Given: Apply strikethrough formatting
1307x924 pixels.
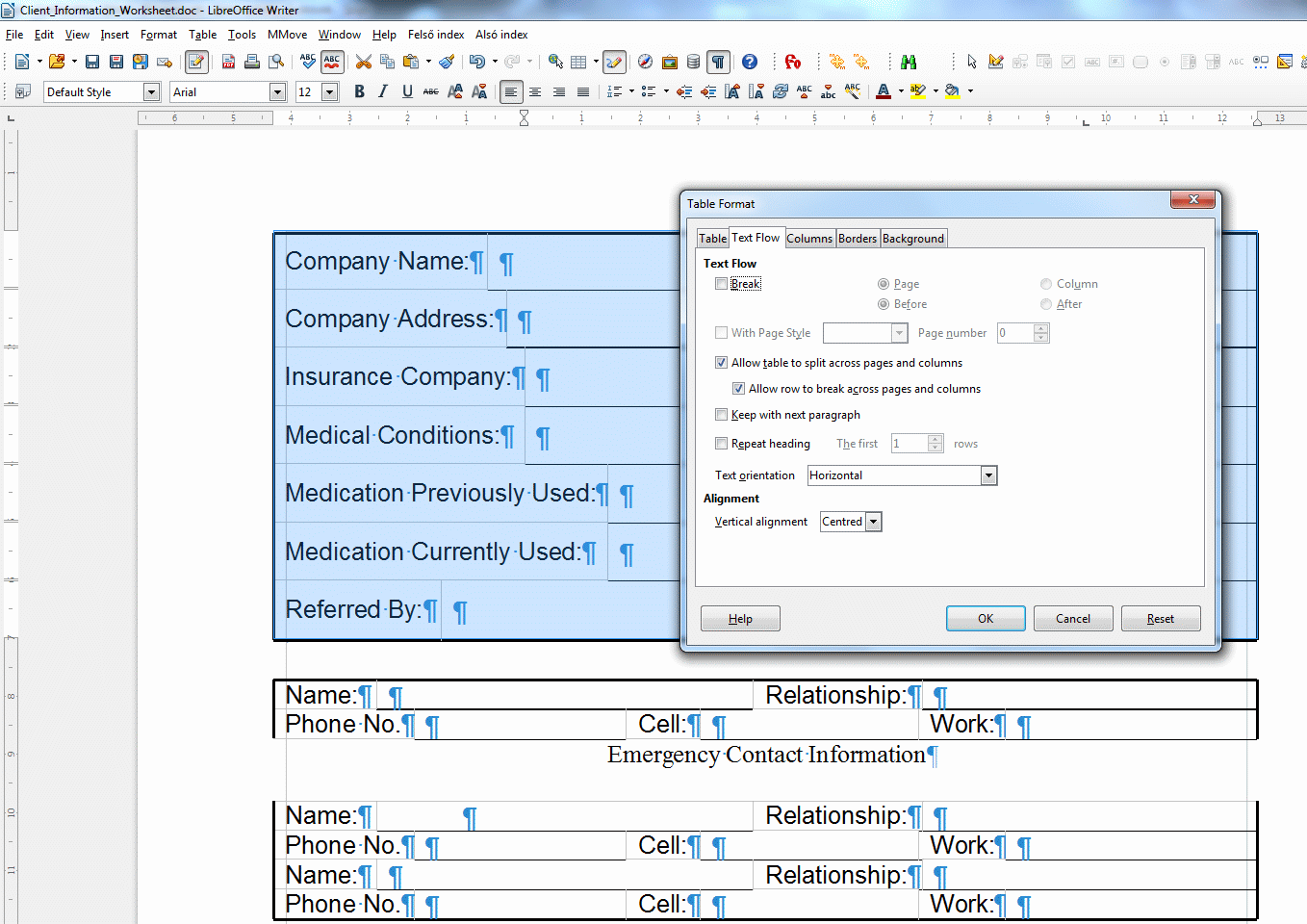Looking at the screenshot, I should click(x=431, y=91).
